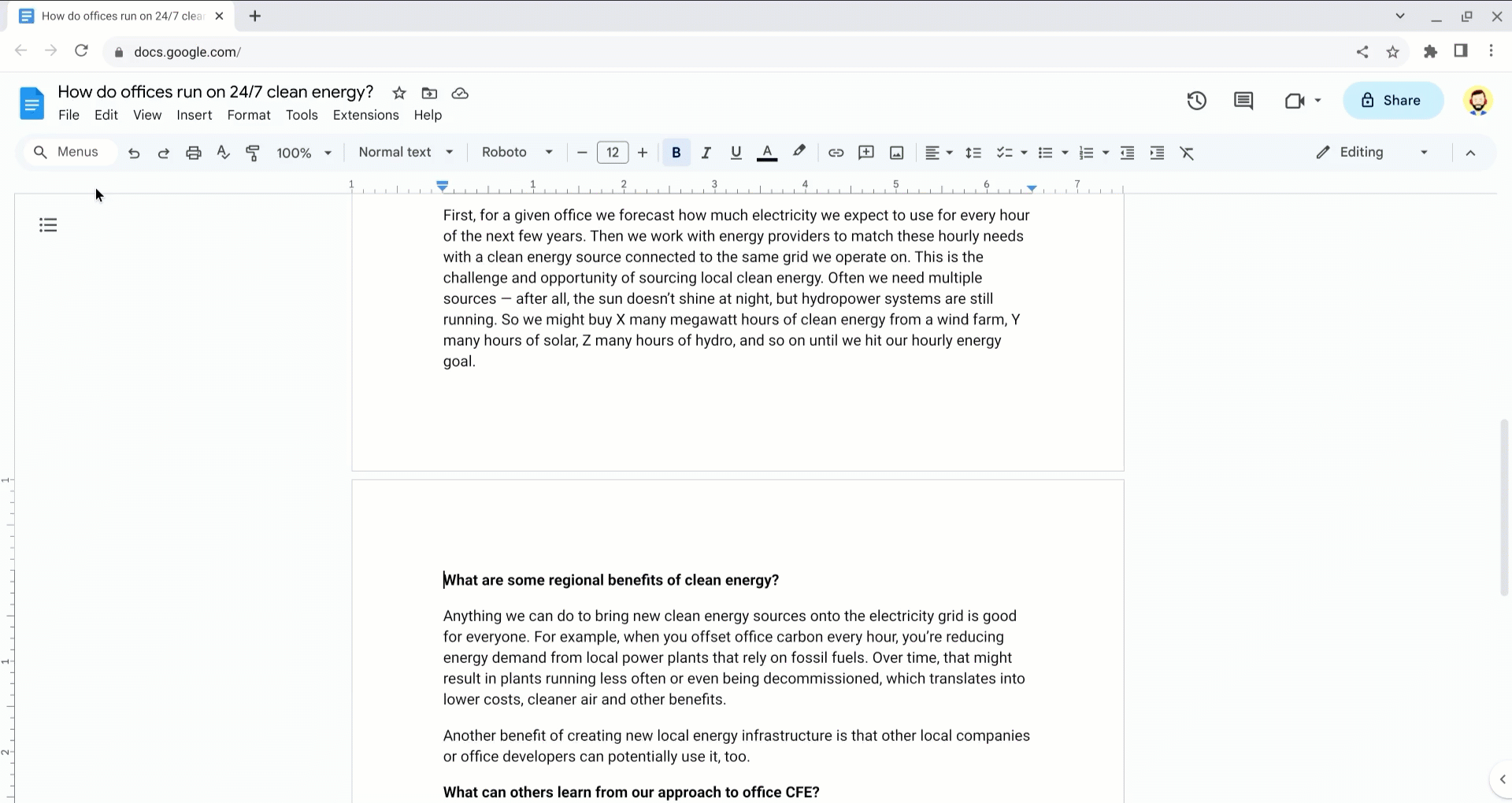Toggle underline formatting
The width and height of the screenshot is (1512, 803).
[736, 153]
